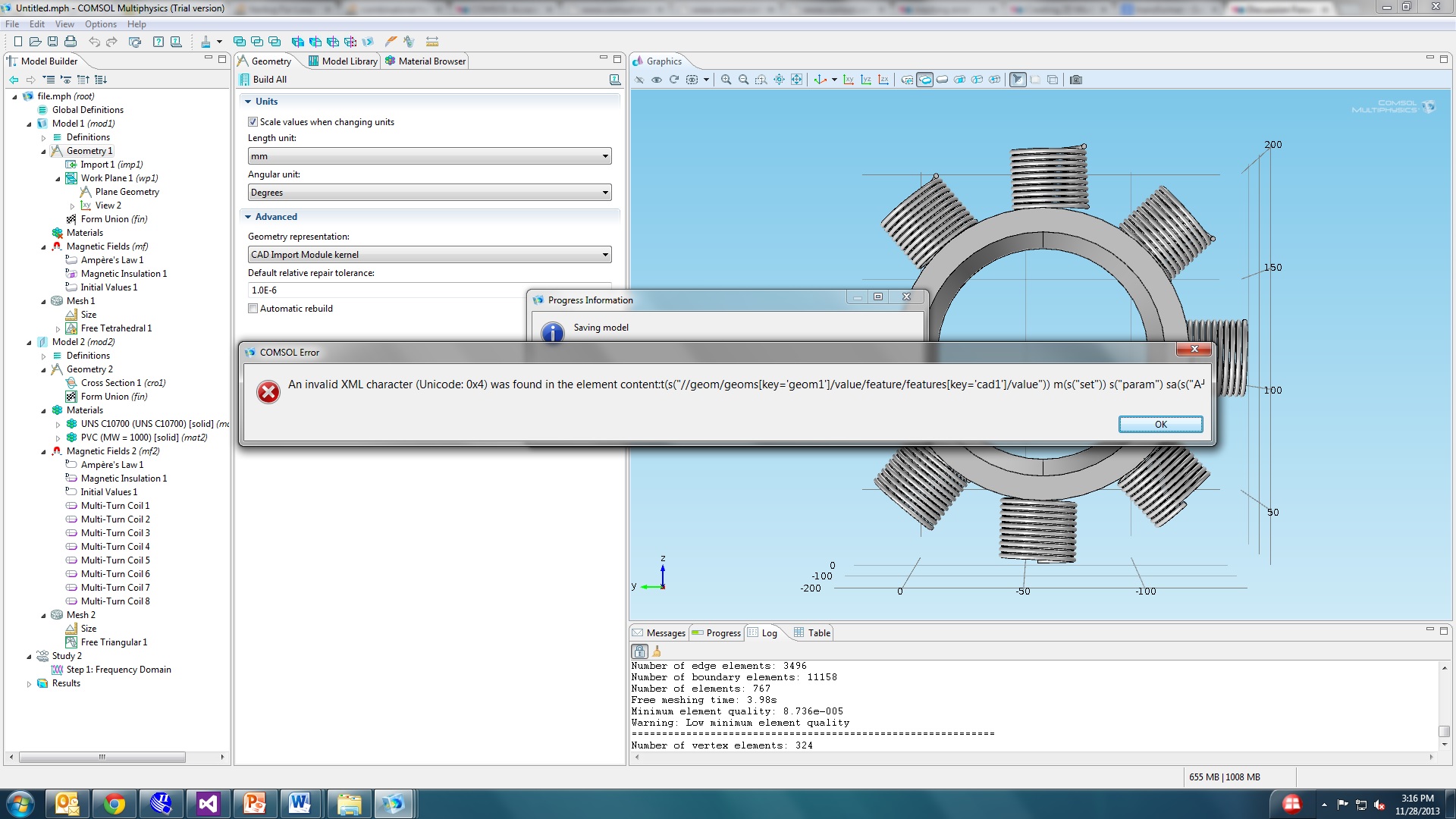Image resolution: width=1456 pixels, height=819 pixels.
Task: Click the Chrome icon in taskbar
Action: pos(115,804)
